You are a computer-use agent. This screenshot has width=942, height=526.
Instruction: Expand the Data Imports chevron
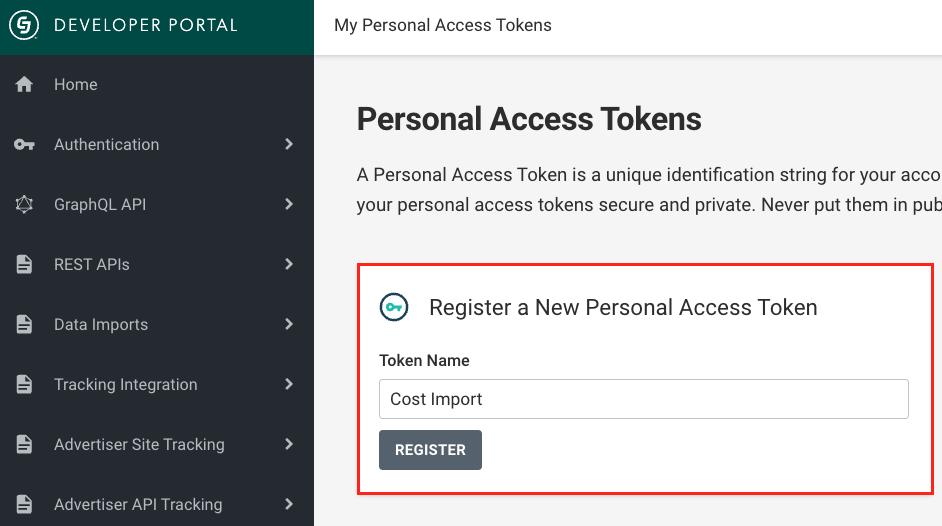coord(289,325)
